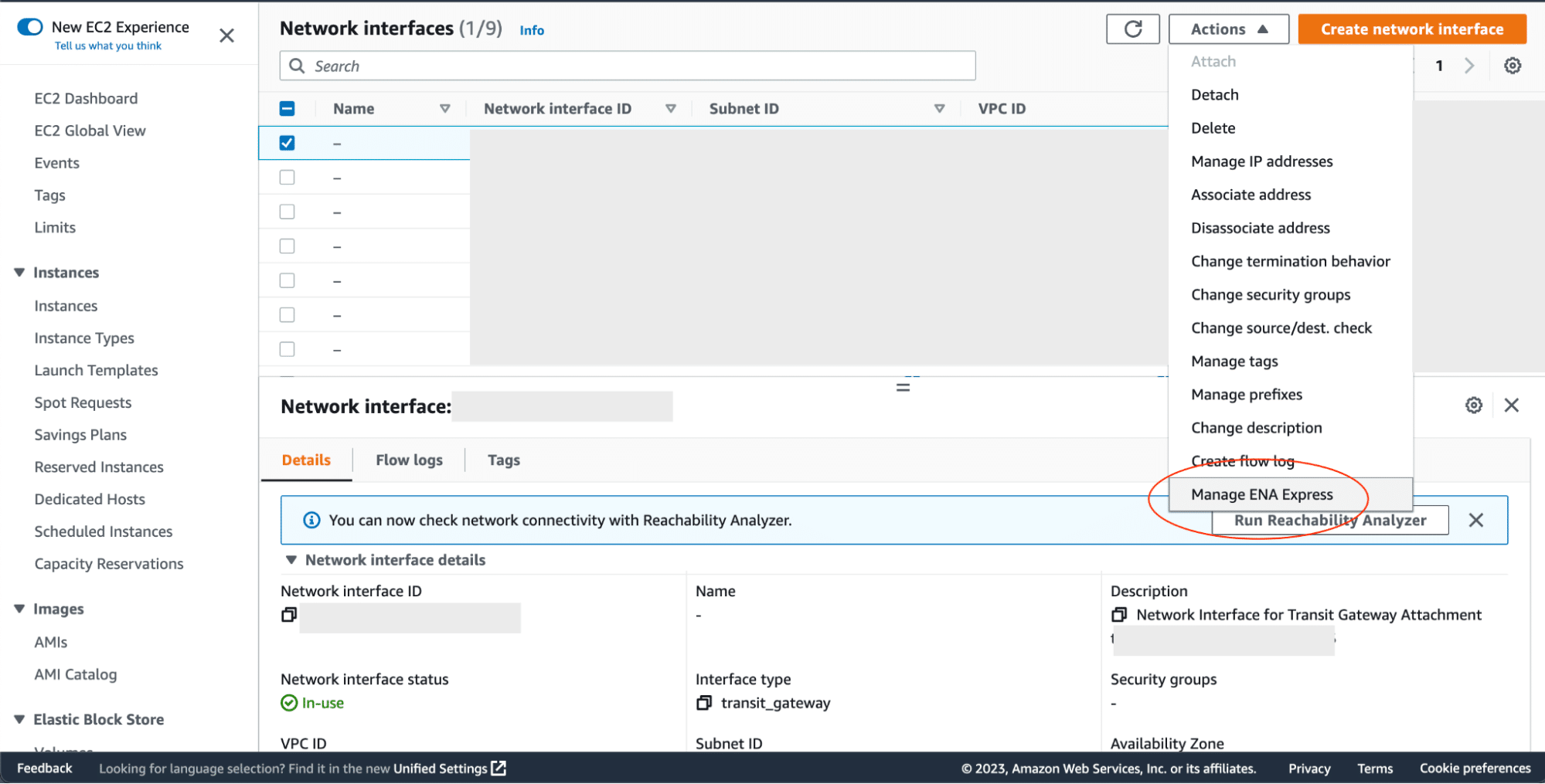Open Unified Settings via external link icon
The width and height of the screenshot is (1545, 784).
coord(499,768)
